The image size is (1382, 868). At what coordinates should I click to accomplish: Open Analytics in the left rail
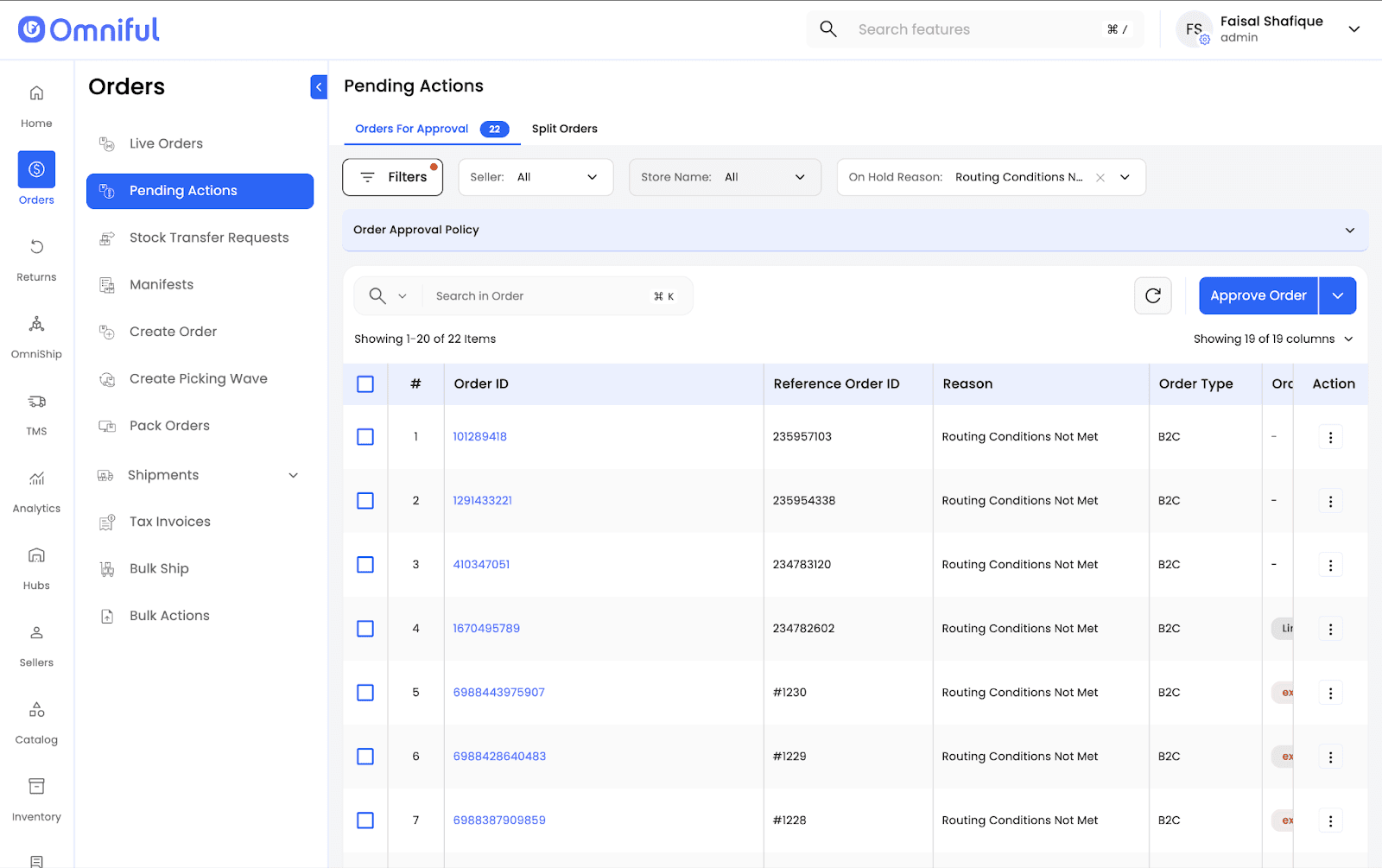click(36, 478)
